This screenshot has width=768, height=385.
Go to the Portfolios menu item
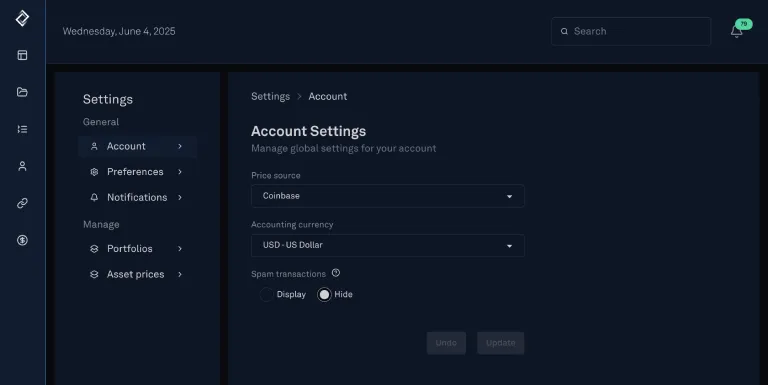point(138,249)
